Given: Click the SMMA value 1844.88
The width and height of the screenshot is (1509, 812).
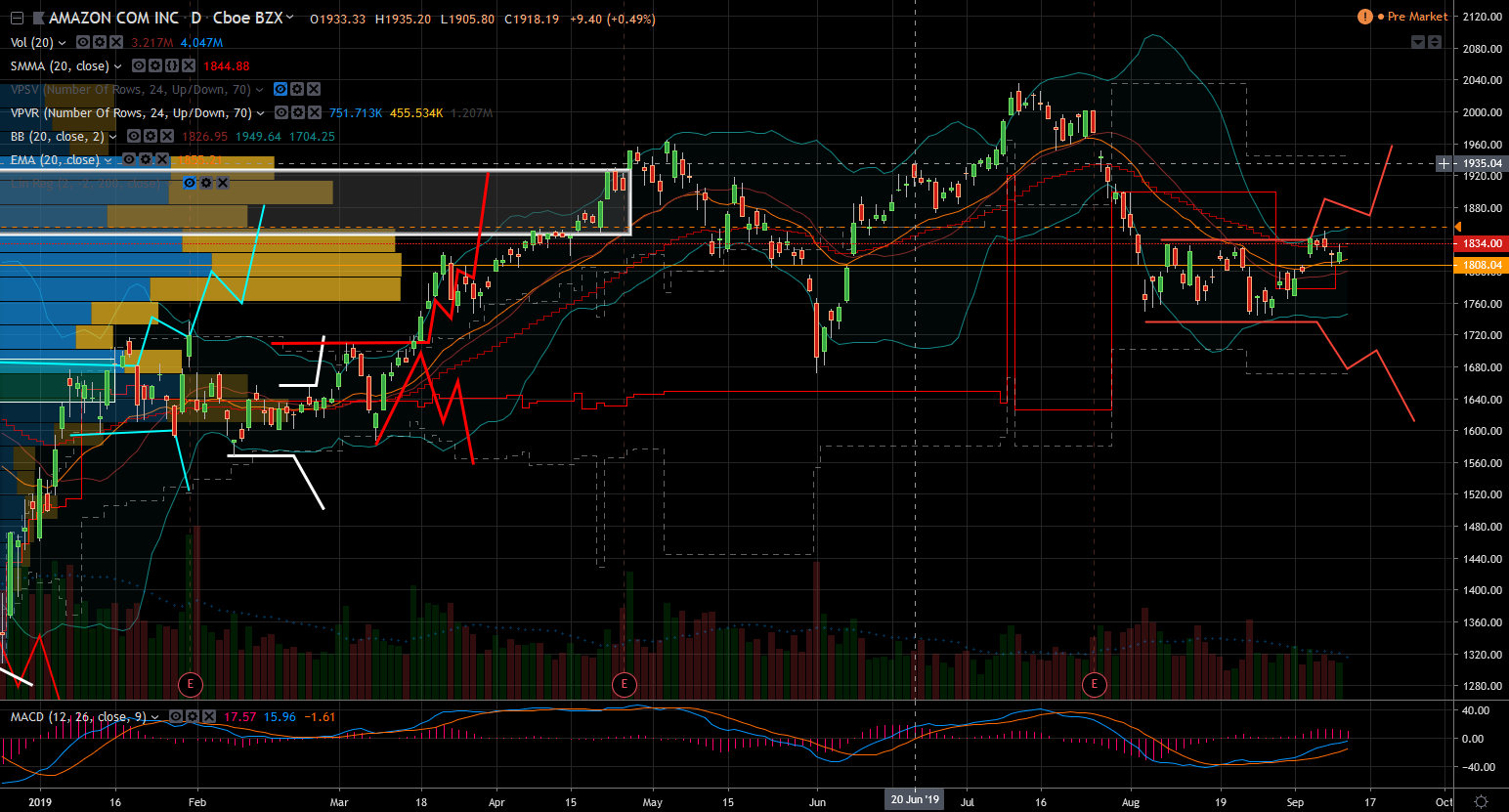Looking at the screenshot, I should point(227,66).
